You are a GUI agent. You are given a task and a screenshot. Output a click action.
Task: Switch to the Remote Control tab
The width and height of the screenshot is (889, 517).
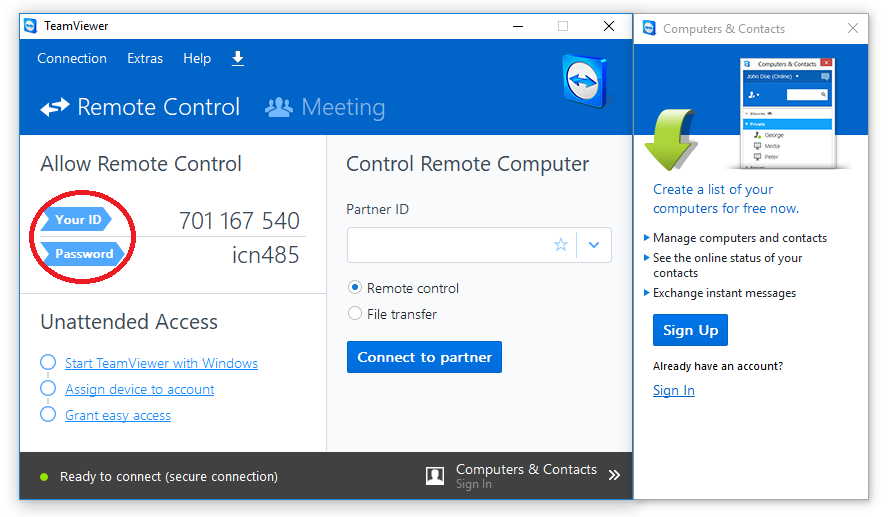[140, 107]
